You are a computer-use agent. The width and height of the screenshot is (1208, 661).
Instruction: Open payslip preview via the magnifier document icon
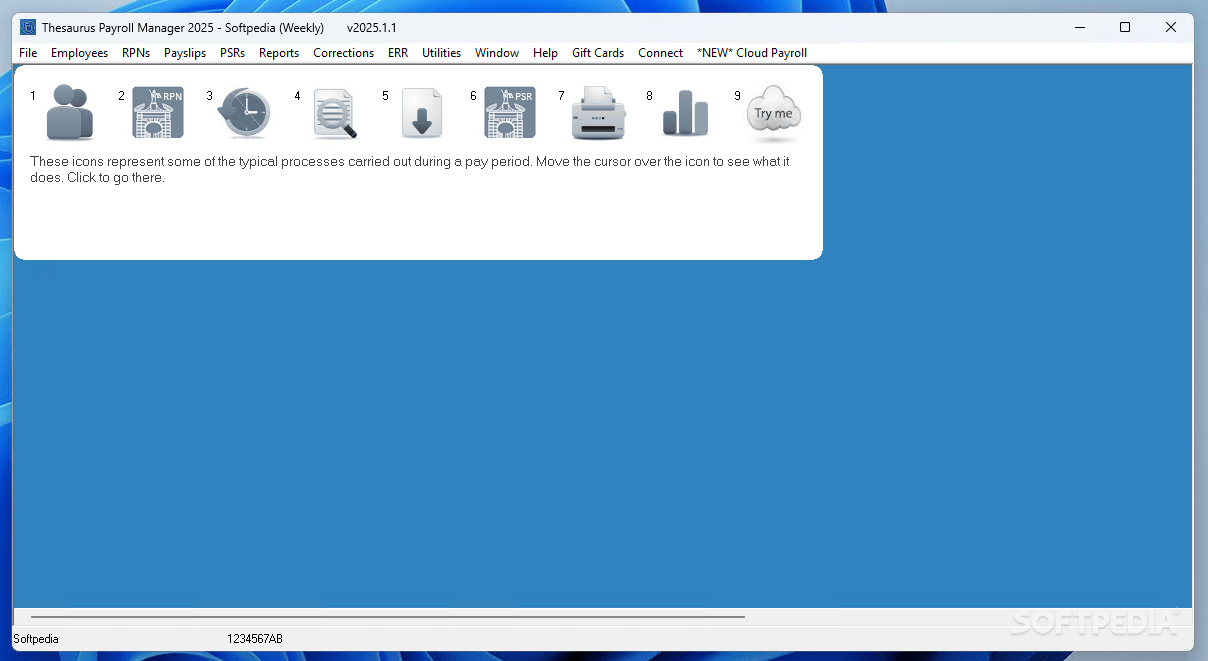pos(333,112)
